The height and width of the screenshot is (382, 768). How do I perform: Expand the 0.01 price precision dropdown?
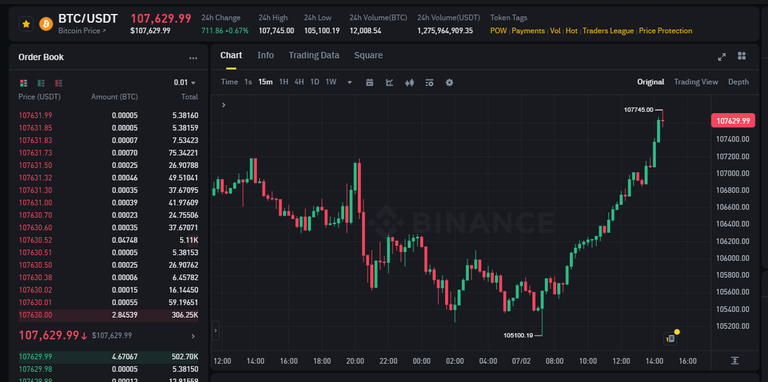point(185,83)
